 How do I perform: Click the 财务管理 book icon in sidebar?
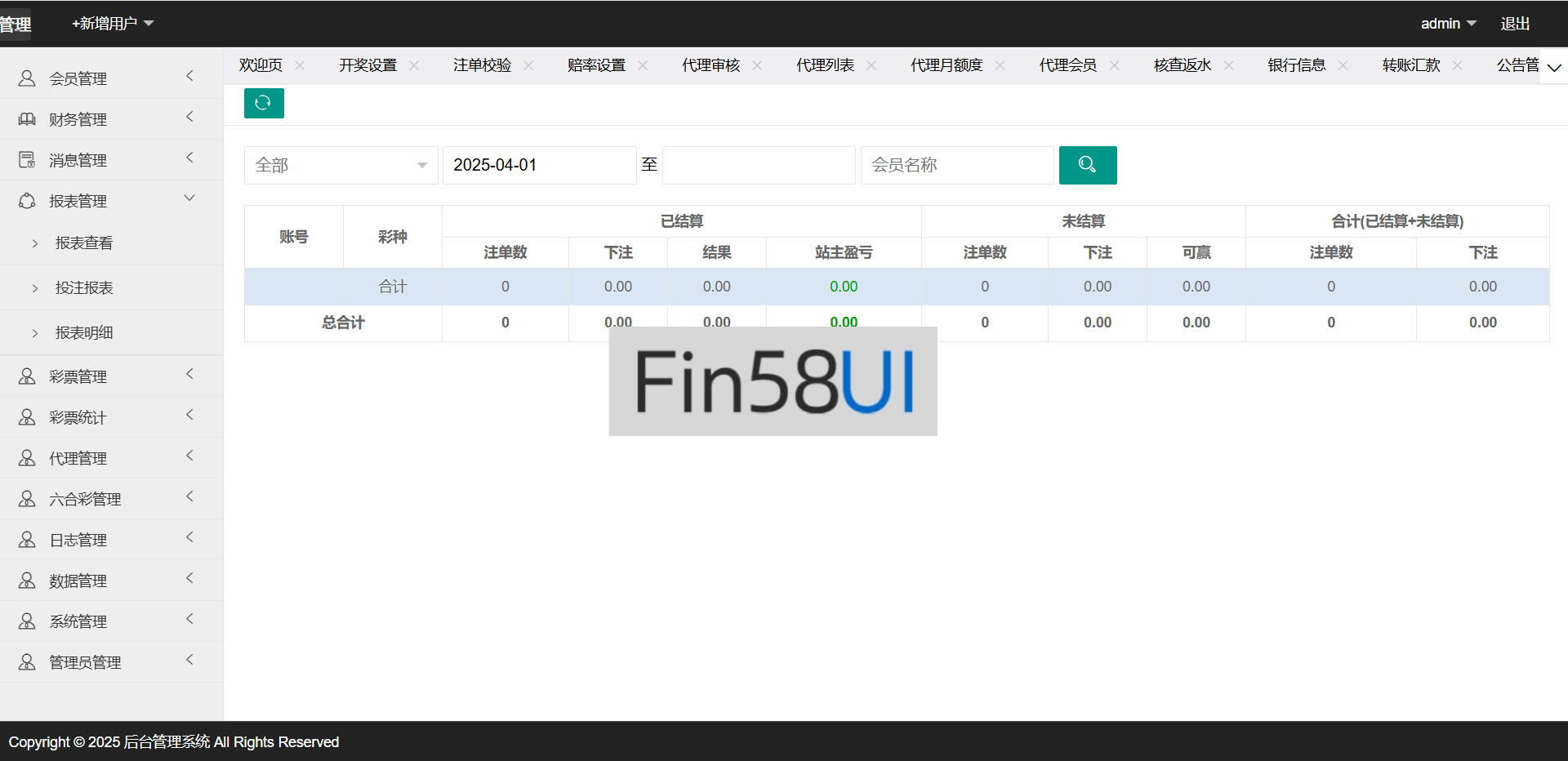tap(27, 119)
